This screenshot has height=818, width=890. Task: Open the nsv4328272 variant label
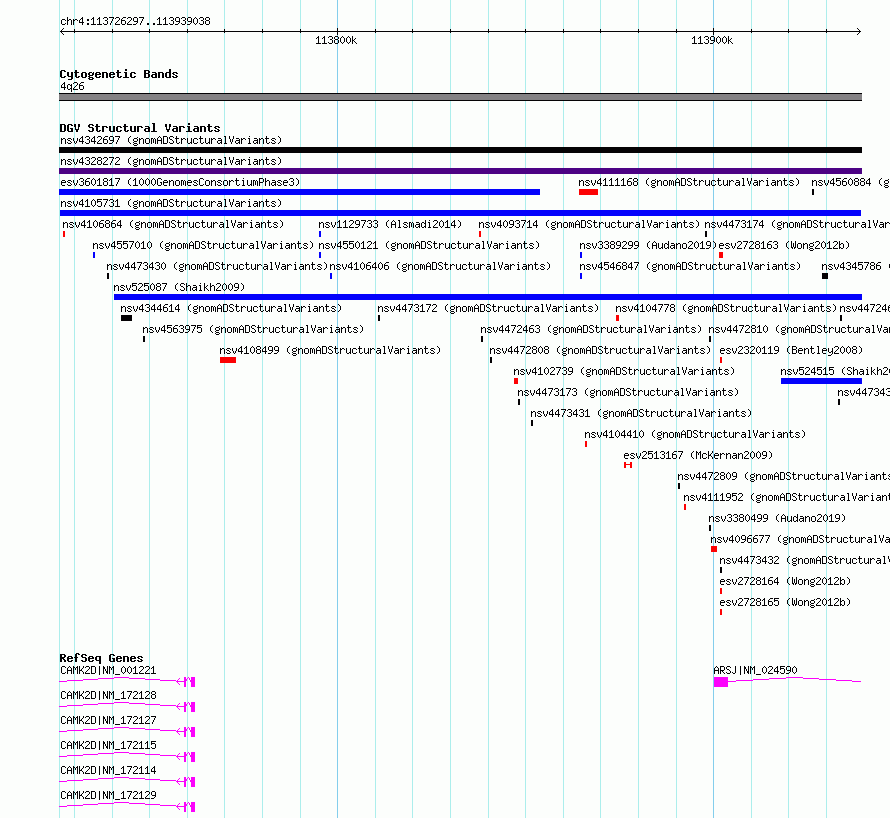pyautogui.click(x=171, y=161)
